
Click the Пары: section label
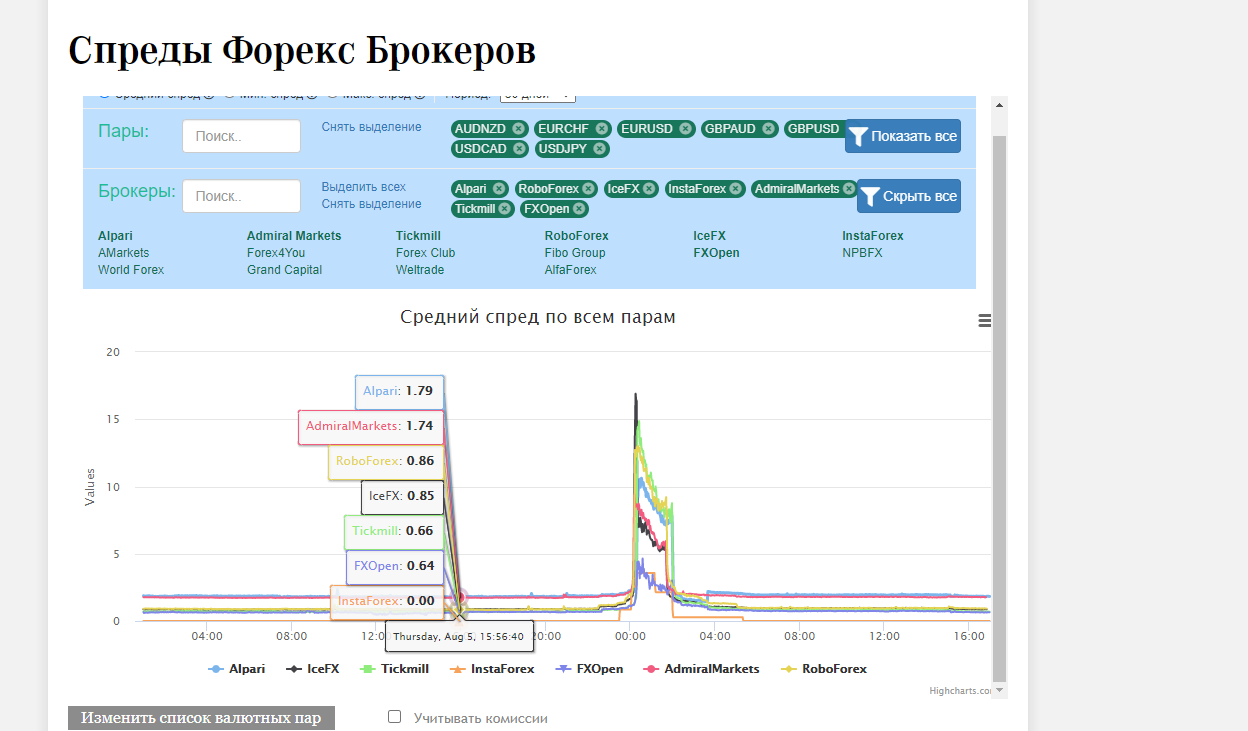pyautogui.click(x=124, y=131)
